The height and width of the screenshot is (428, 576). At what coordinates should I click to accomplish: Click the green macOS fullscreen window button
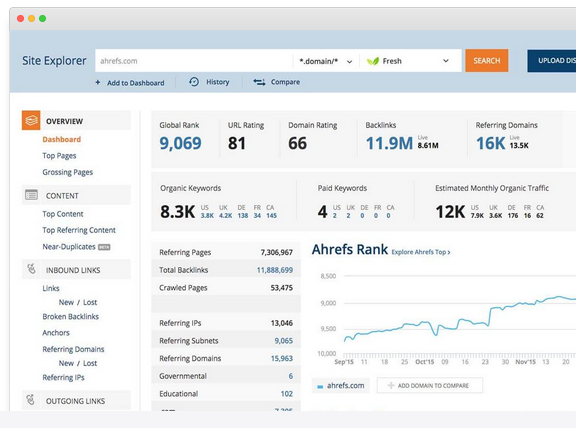(x=43, y=18)
